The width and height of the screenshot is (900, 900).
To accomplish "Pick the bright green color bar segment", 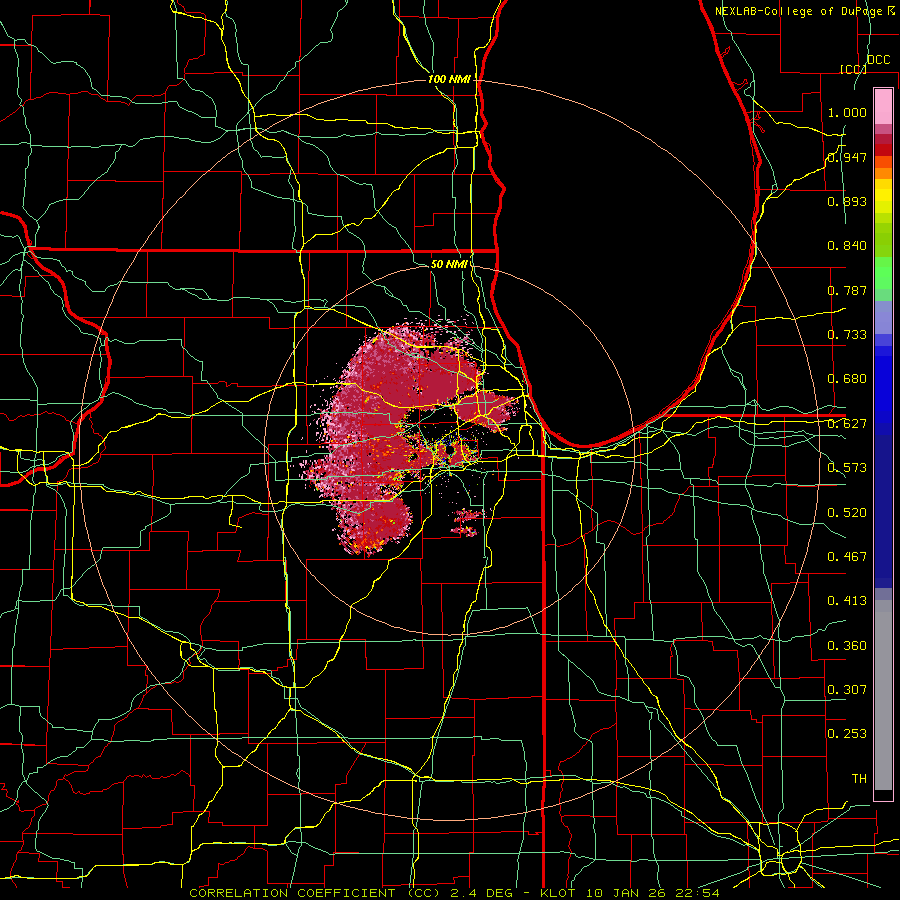I will click(883, 273).
